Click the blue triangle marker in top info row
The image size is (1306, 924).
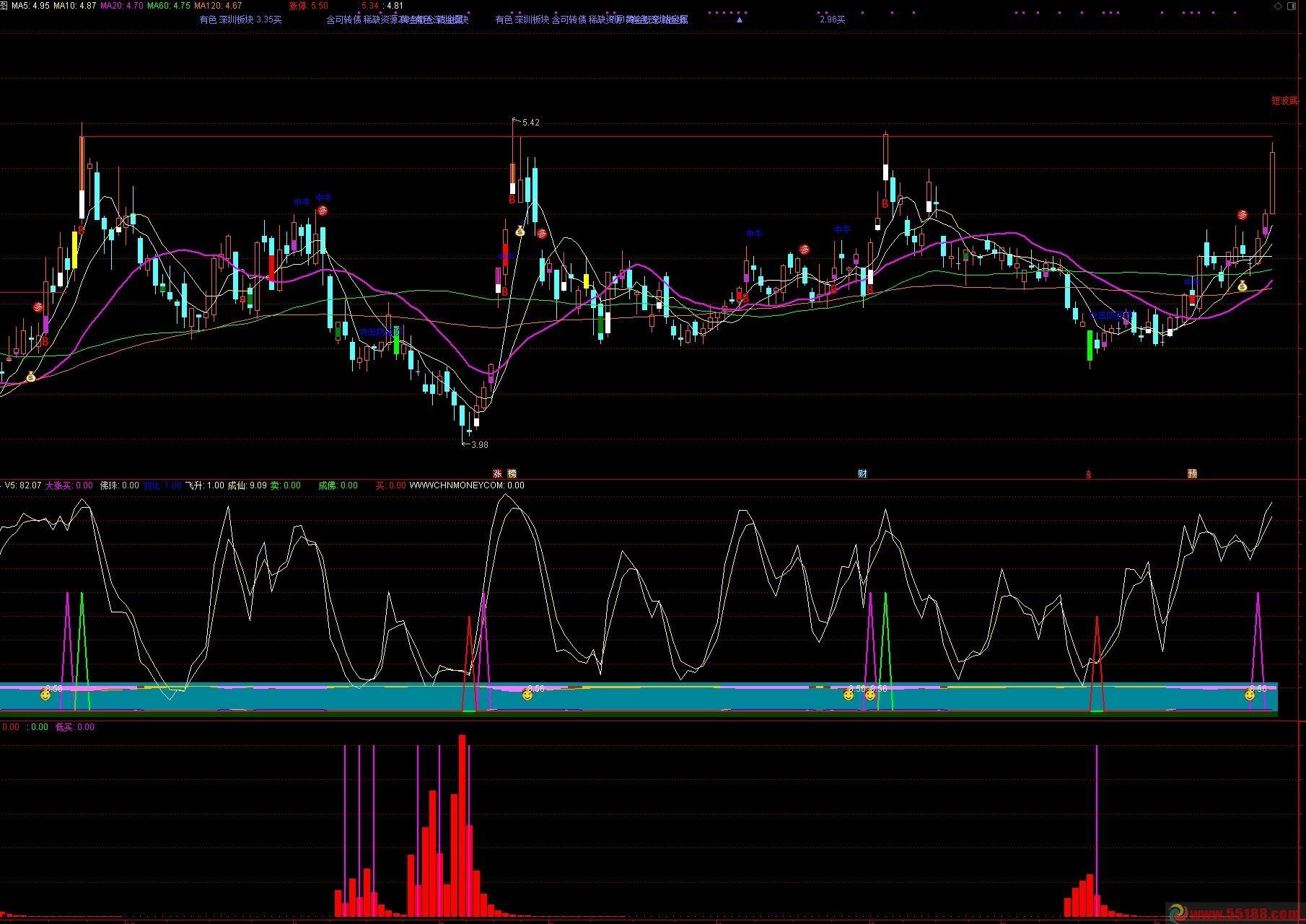tap(739, 19)
